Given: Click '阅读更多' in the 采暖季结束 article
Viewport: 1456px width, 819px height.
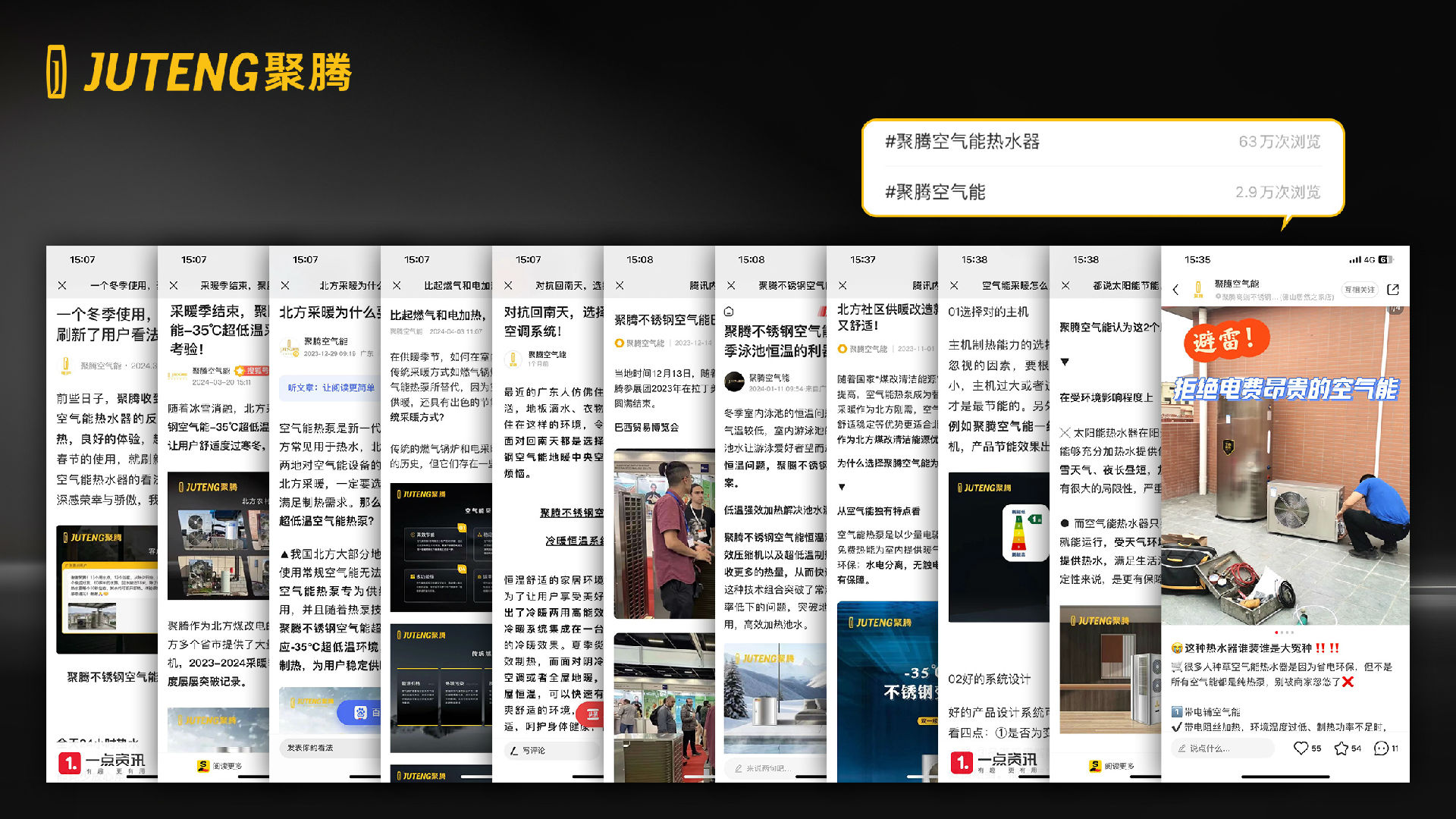Looking at the screenshot, I should (220, 766).
